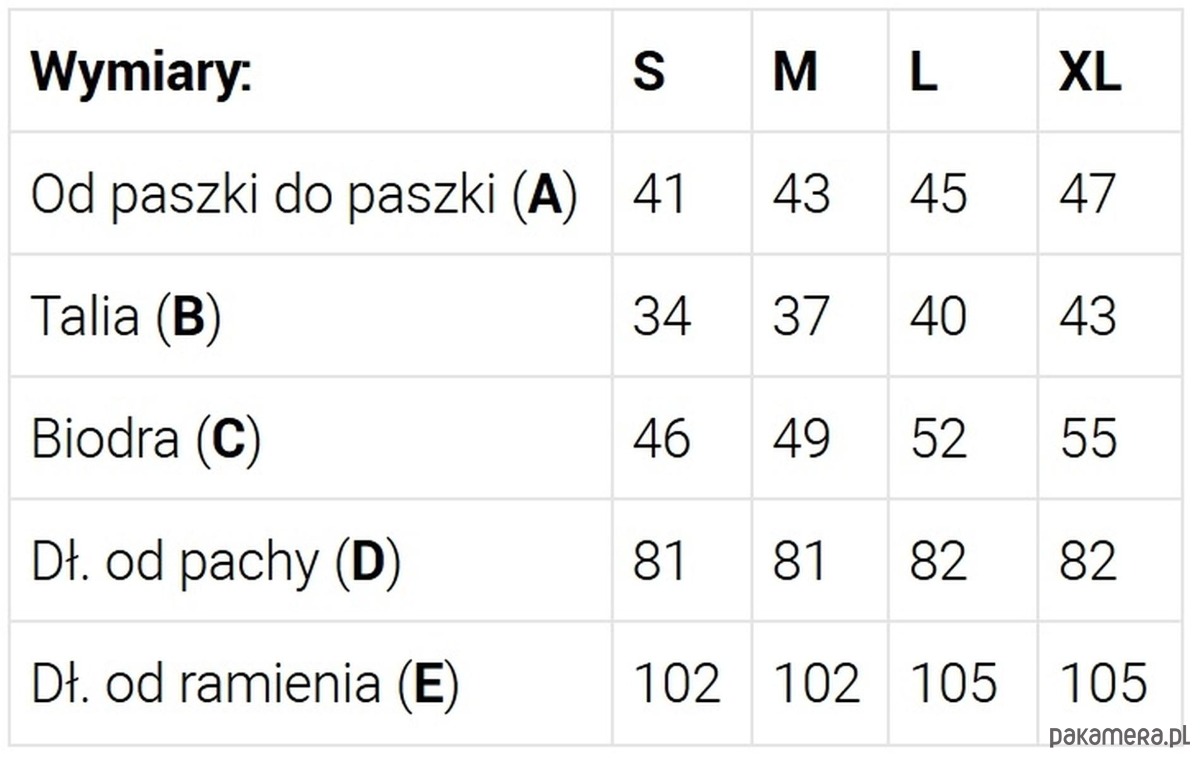Image resolution: width=1200 pixels, height=758 pixels.
Task: Click the Dł. od ramienia (E) label
Action: (244, 684)
